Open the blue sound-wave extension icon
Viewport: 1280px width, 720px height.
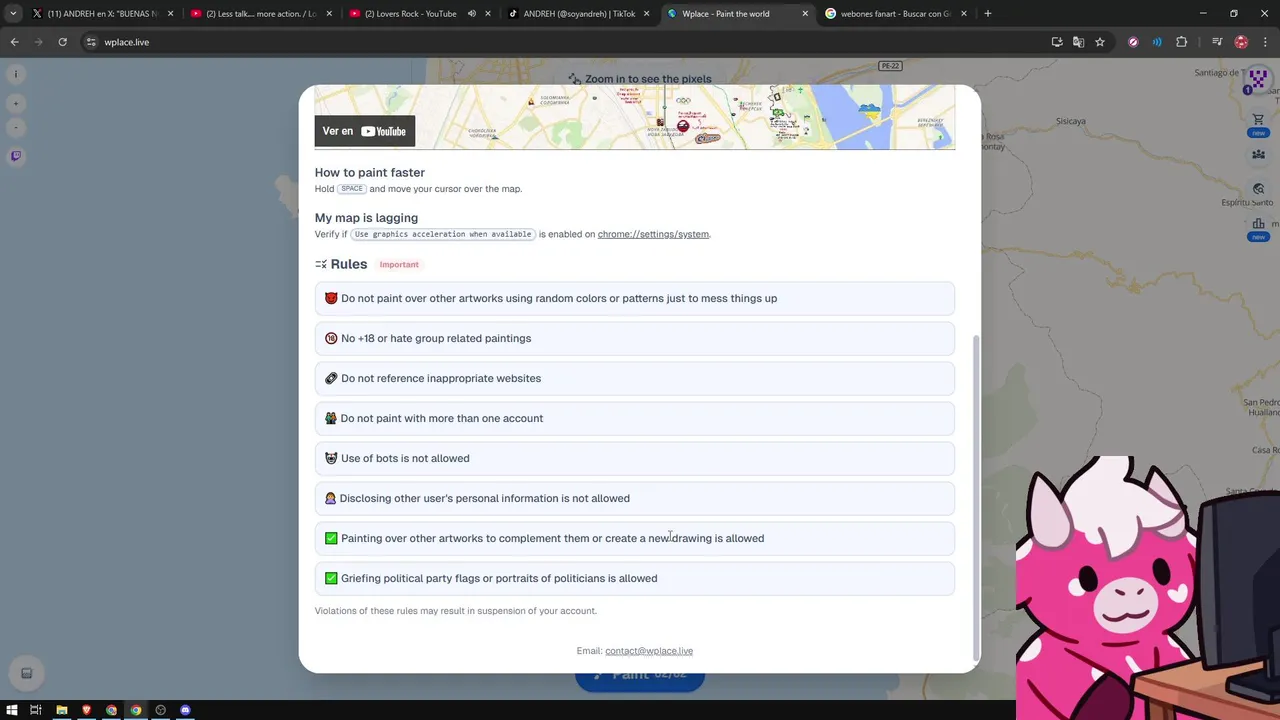click(x=1157, y=42)
